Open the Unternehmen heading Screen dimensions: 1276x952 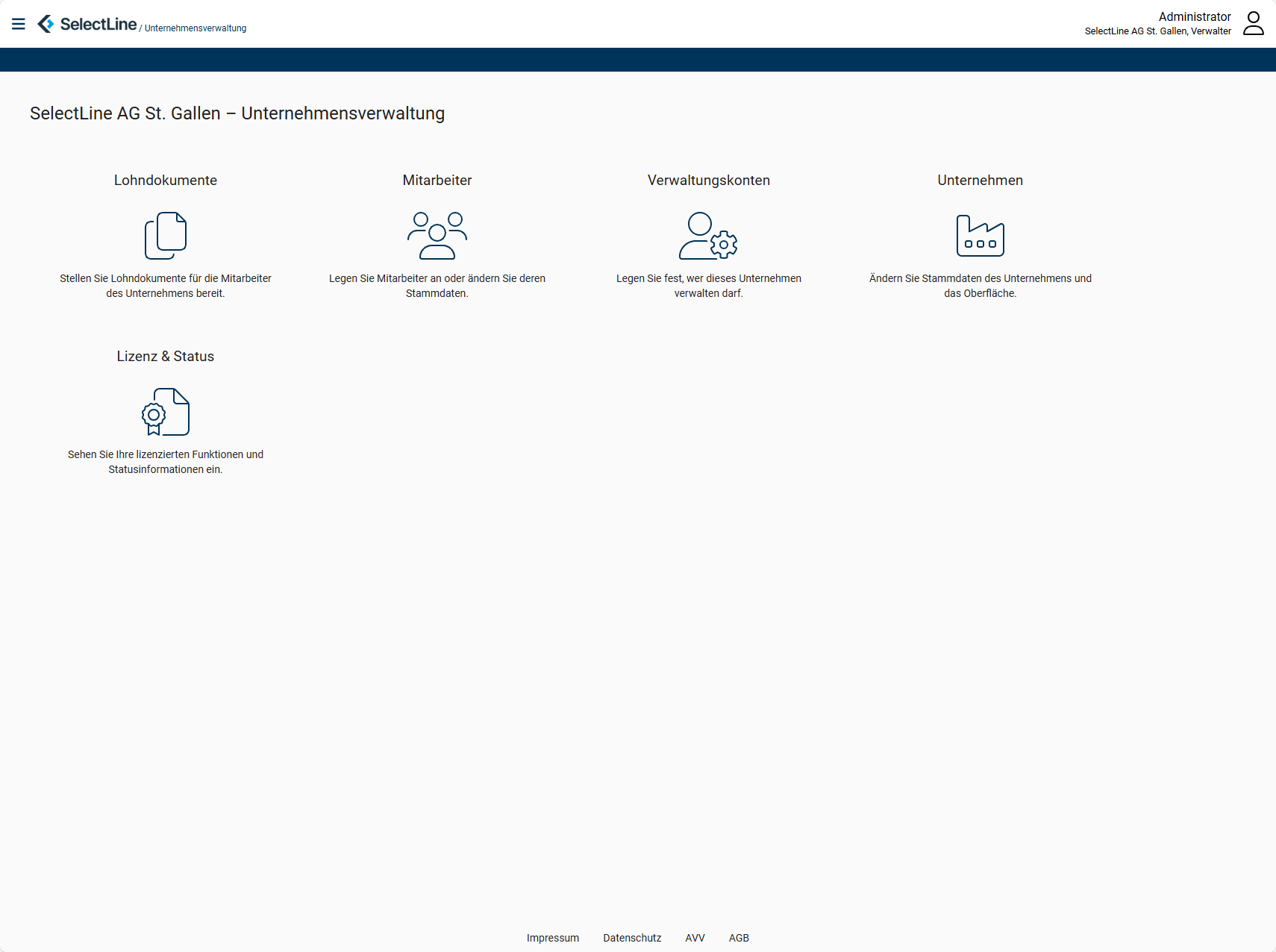[981, 181]
